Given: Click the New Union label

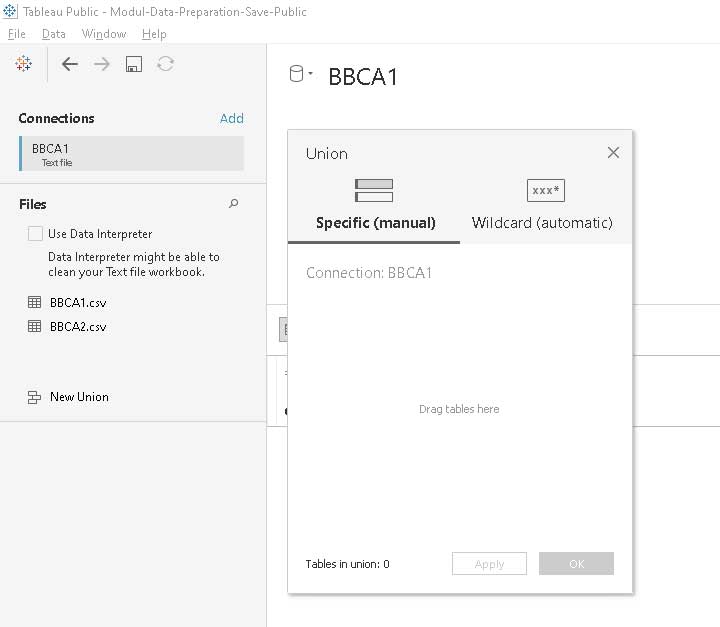Looking at the screenshot, I should (x=79, y=397).
